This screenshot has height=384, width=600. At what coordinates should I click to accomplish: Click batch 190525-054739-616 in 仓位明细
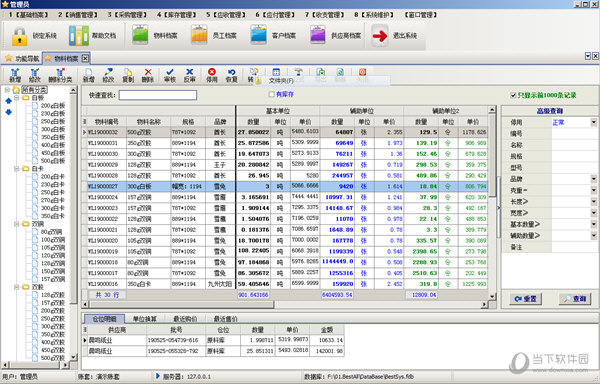176,340
